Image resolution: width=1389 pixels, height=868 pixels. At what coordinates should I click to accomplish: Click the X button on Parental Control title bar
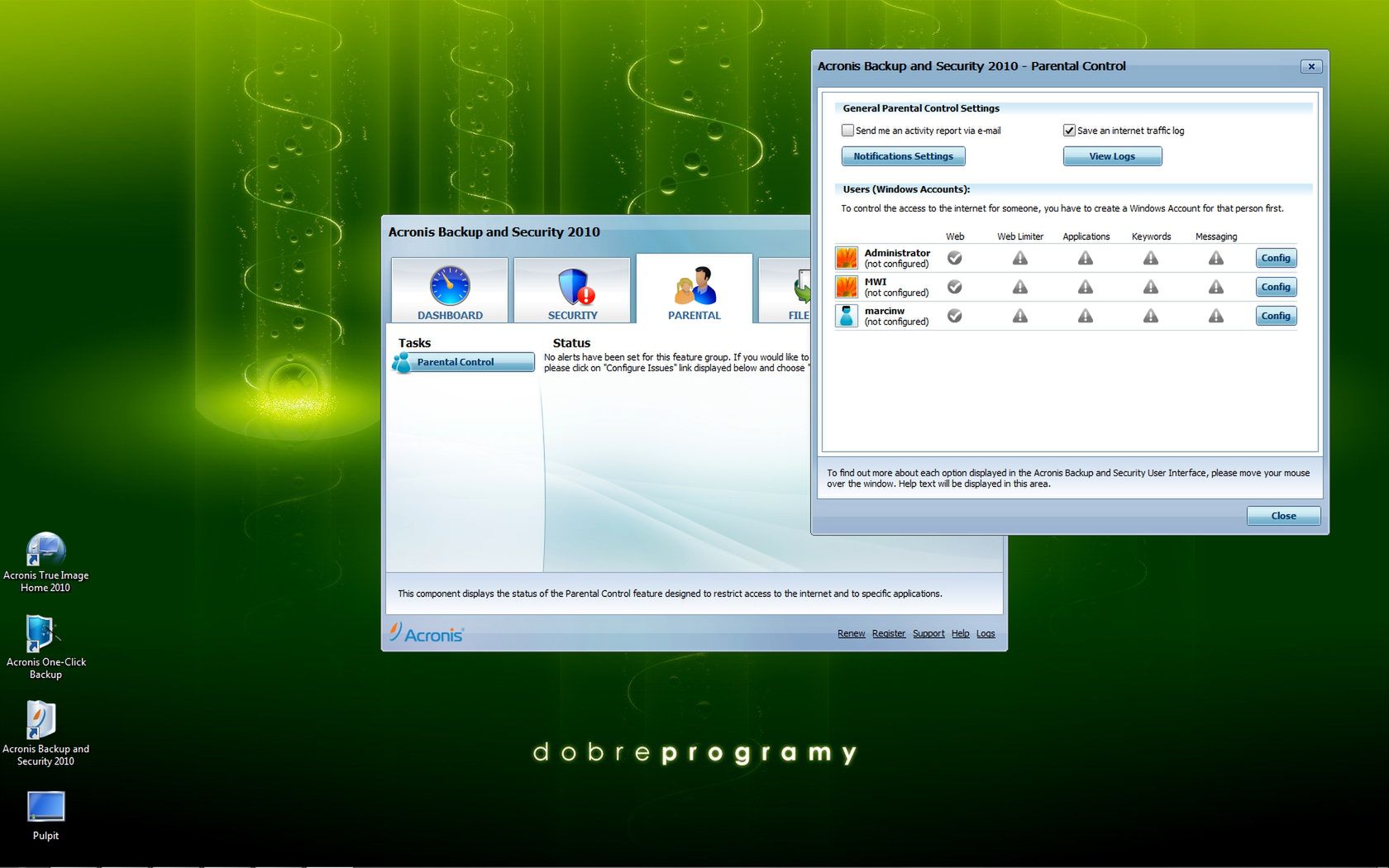tap(1311, 66)
